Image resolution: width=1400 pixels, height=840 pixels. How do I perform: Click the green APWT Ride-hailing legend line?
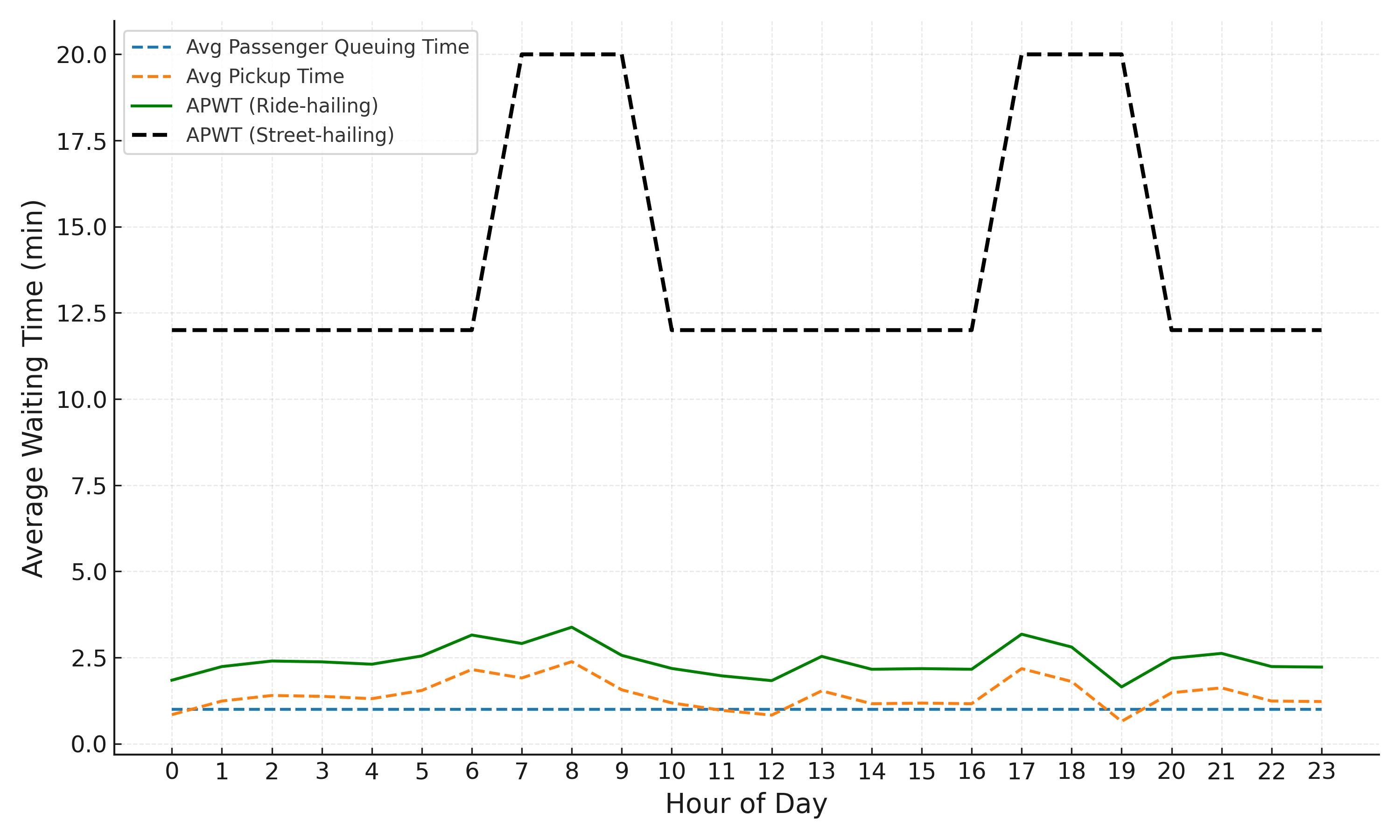pyautogui.click(x=151, y=106)
